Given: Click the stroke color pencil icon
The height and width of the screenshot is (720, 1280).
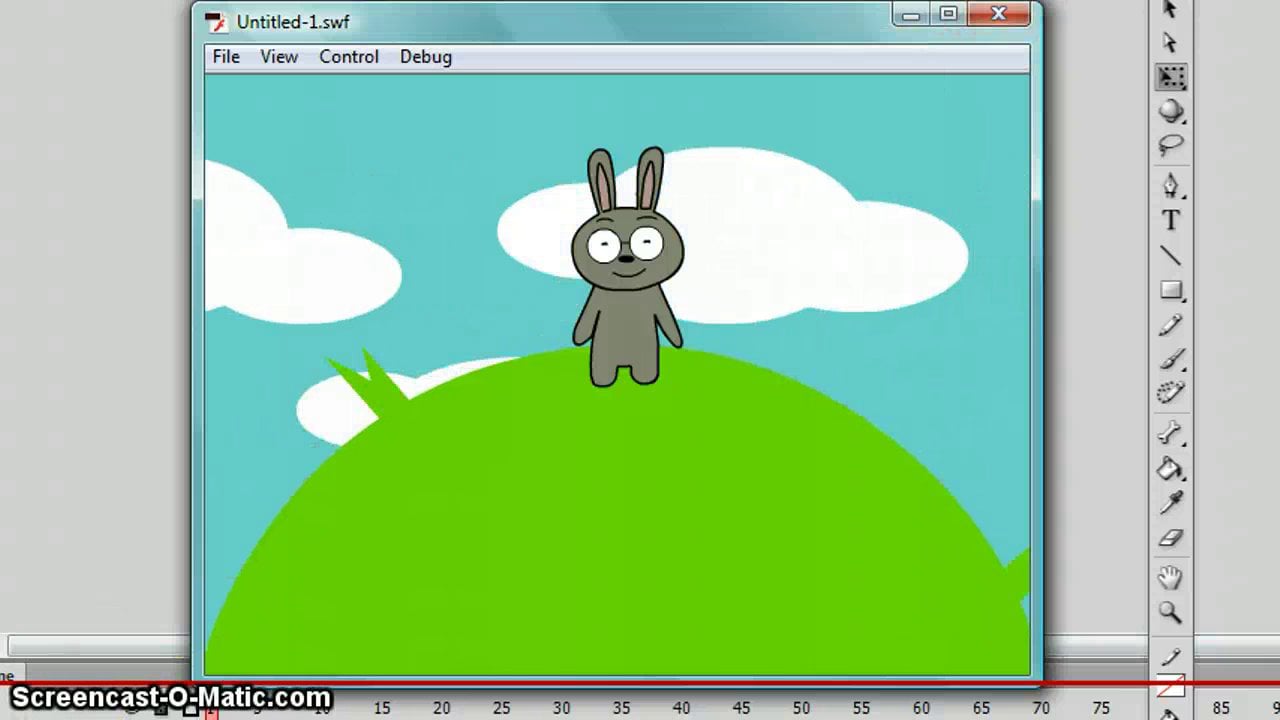Looking at the screenshot, I should (1171, 657).
